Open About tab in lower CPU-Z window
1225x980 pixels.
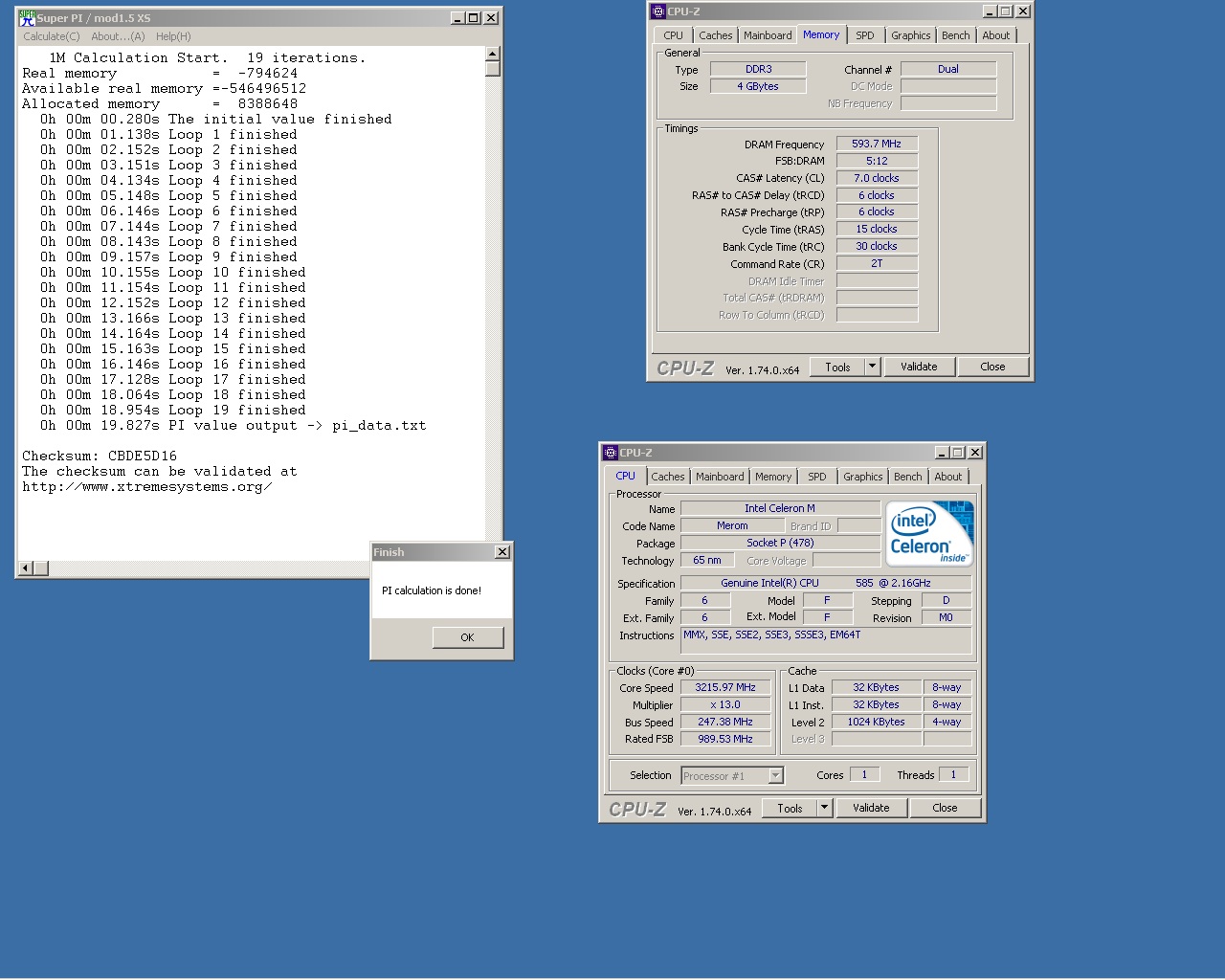coord(948,477)
